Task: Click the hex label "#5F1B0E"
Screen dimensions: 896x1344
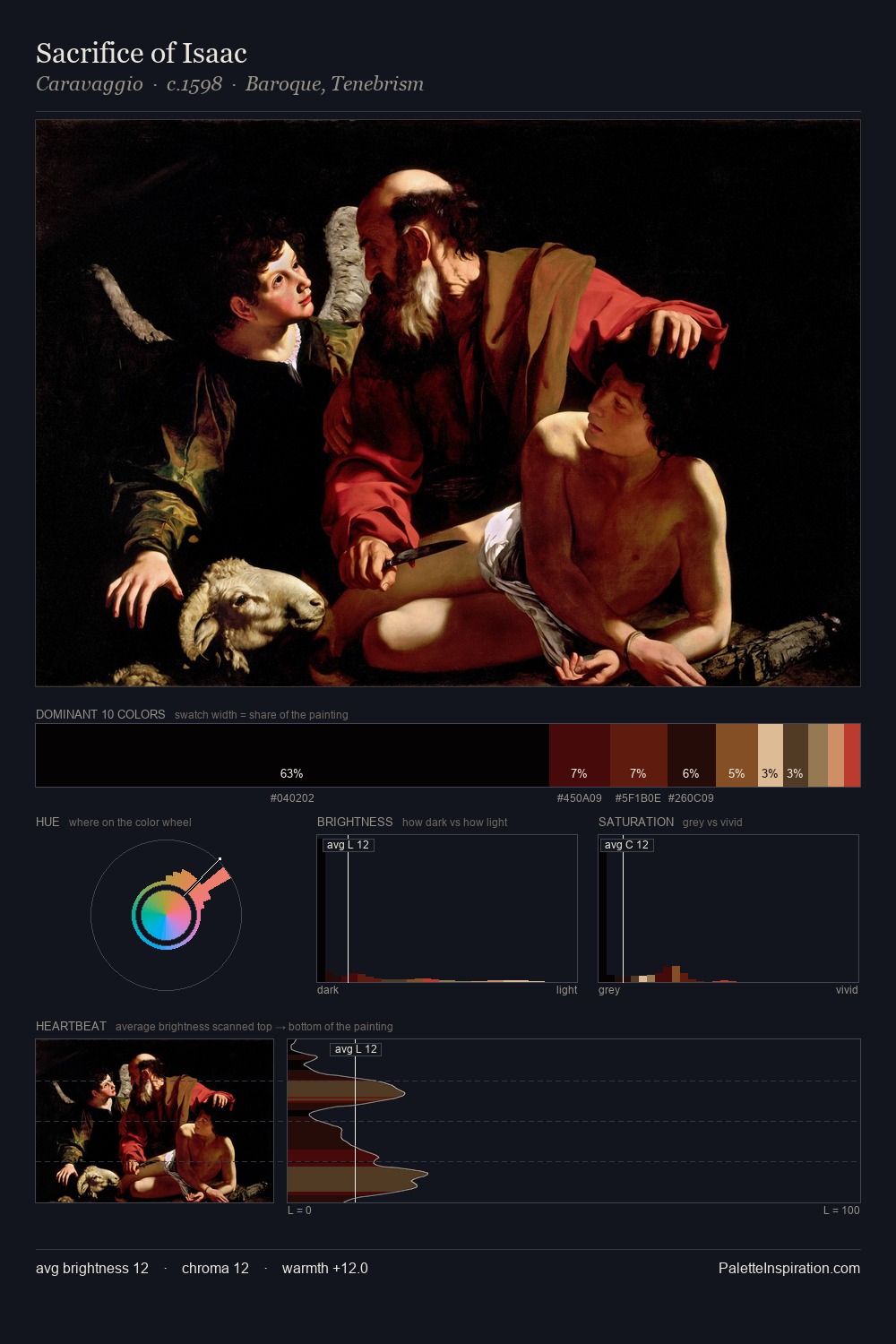Action: click(x=638, y=798)
